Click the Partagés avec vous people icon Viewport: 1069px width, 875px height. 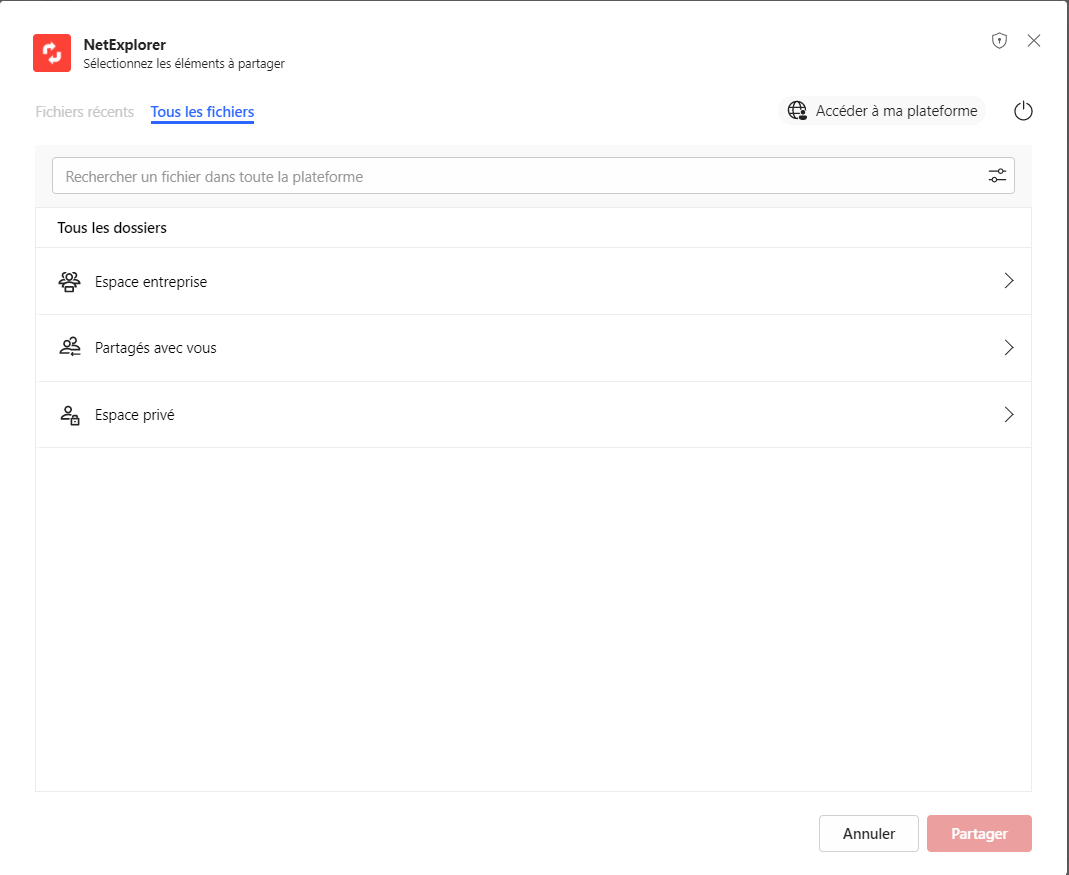[x=69, y=348]
